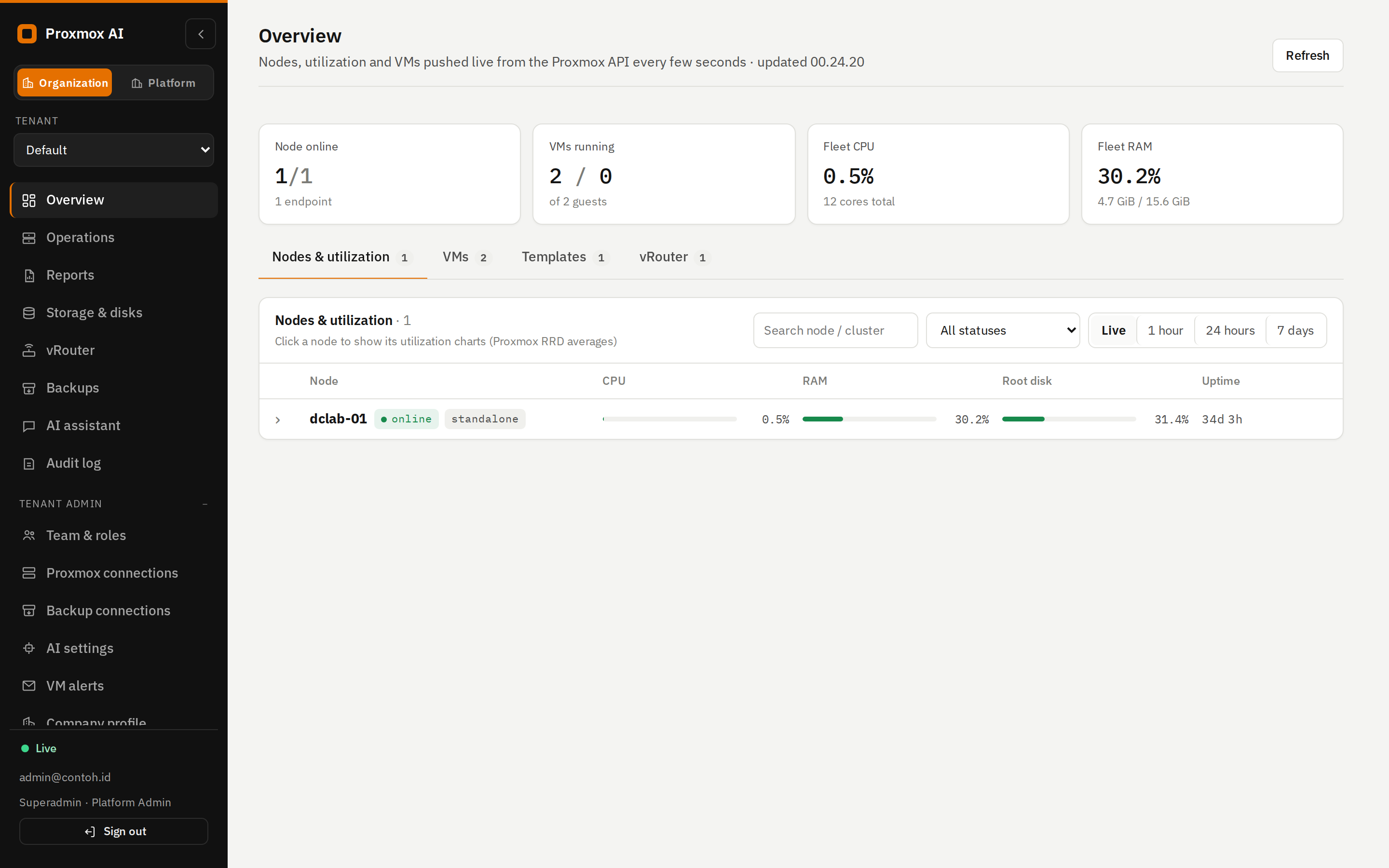The width and height of the screenshot is (1389, 868).
Task: Click the dclab-01 node name
Action: [x=338, y=419]
